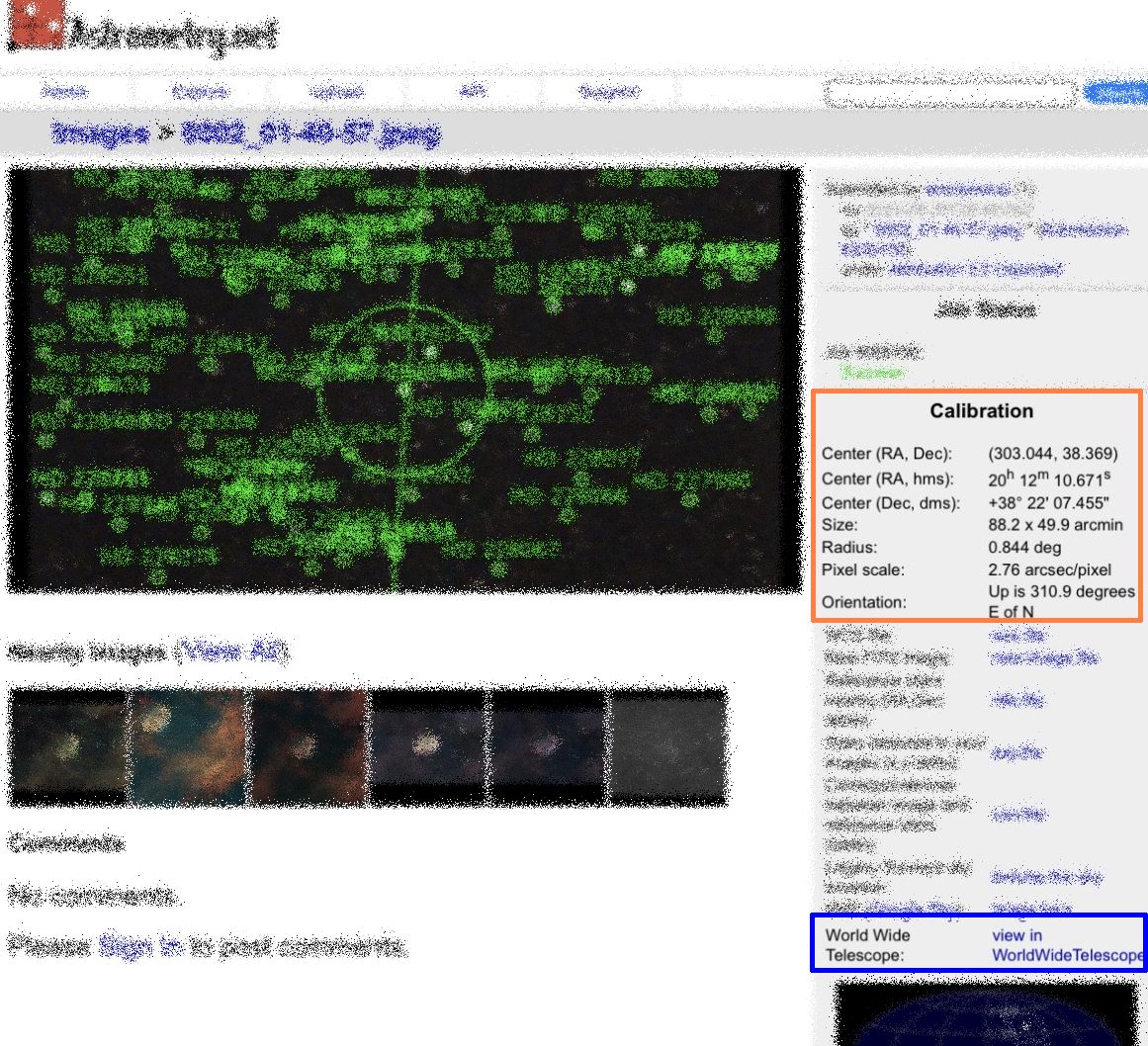Select the RA value '20h 12m 10.671s'
Screen dimensions: 1148x1046
[1049, 479]
